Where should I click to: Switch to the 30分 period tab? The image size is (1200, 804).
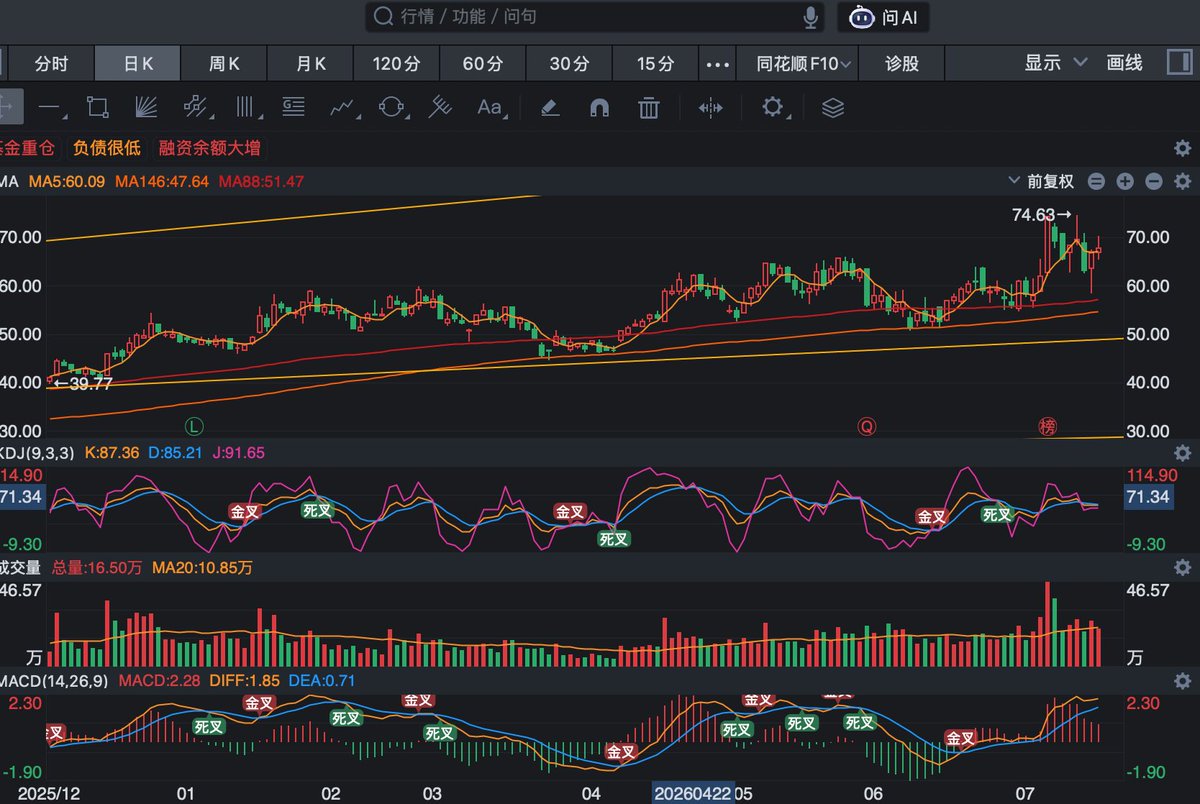pos(569,63)
